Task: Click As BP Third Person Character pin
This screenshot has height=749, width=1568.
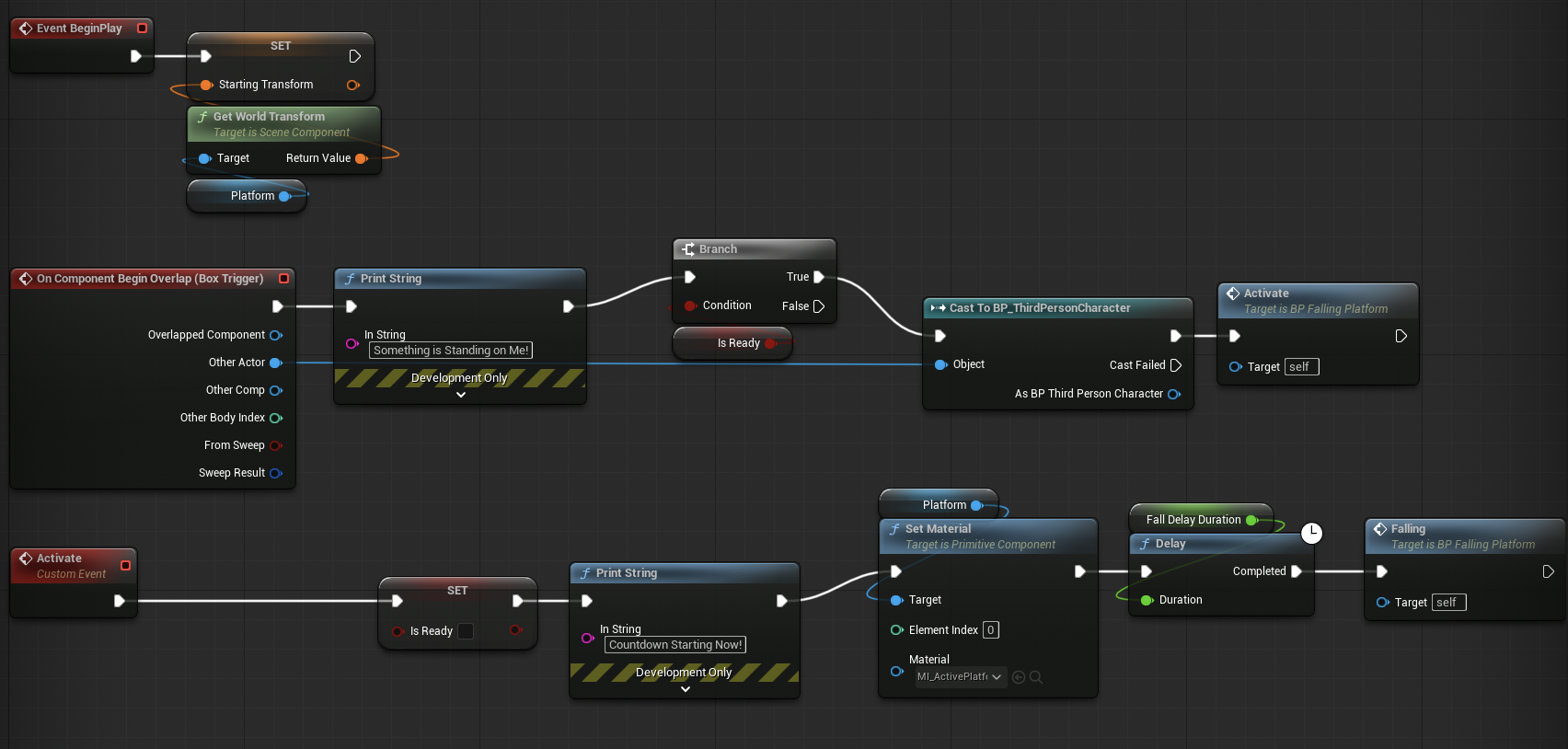Action: tap(1174, 394)
